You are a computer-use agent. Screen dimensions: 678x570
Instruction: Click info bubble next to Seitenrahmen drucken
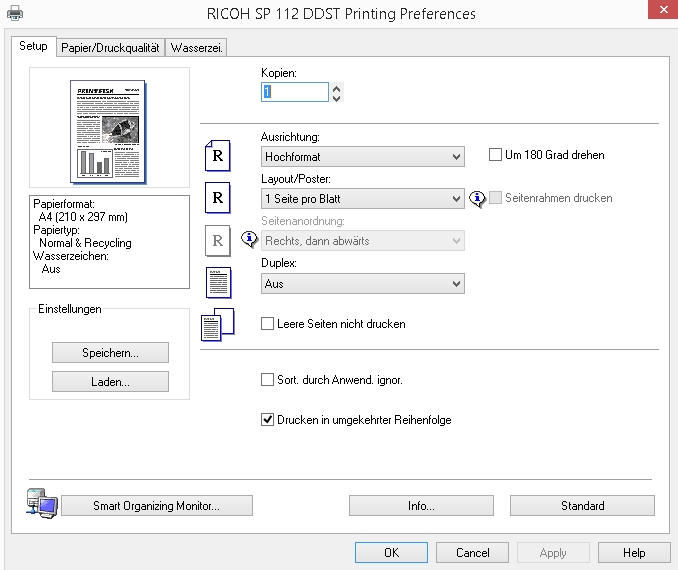click(x=477, y=199)
